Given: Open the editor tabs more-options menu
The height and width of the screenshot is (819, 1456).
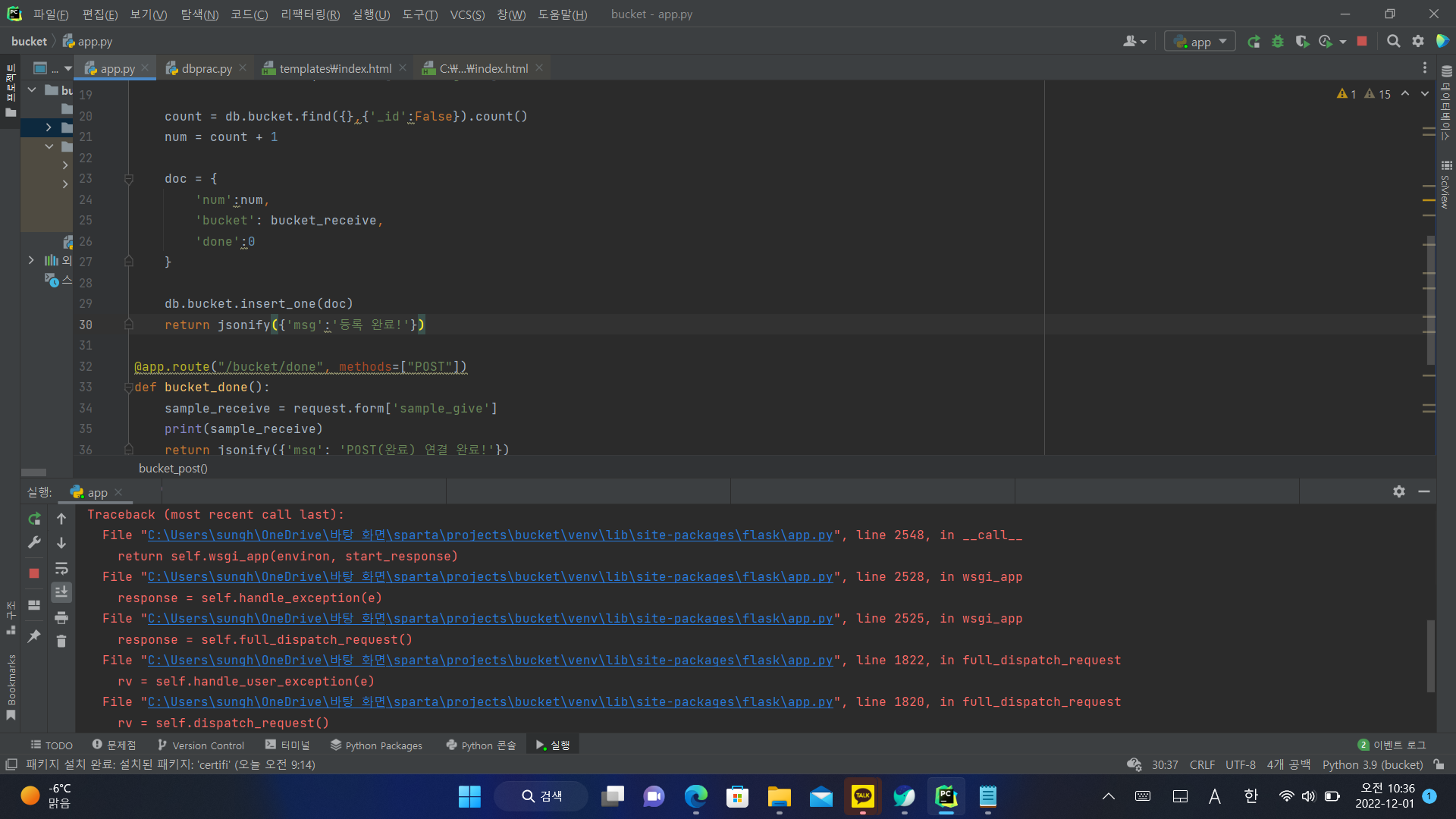Looking at the screenshot, I should click(x=1425, y=68).
